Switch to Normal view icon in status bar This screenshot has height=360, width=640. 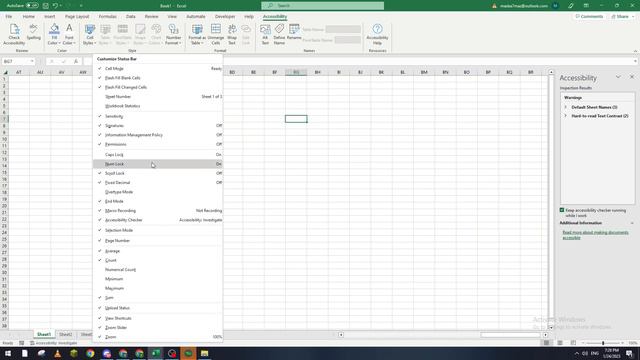[x=546, y=343]
